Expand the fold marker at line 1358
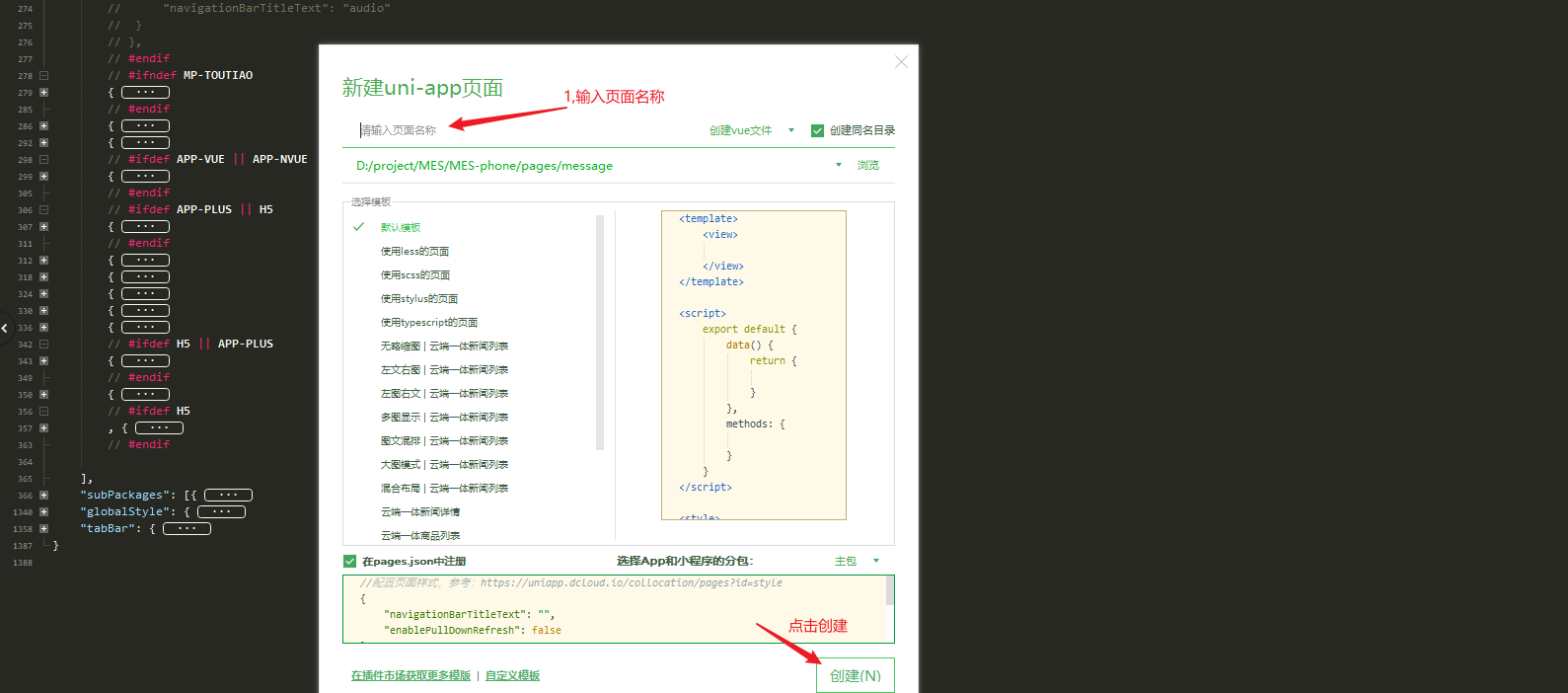 (43, 528)
